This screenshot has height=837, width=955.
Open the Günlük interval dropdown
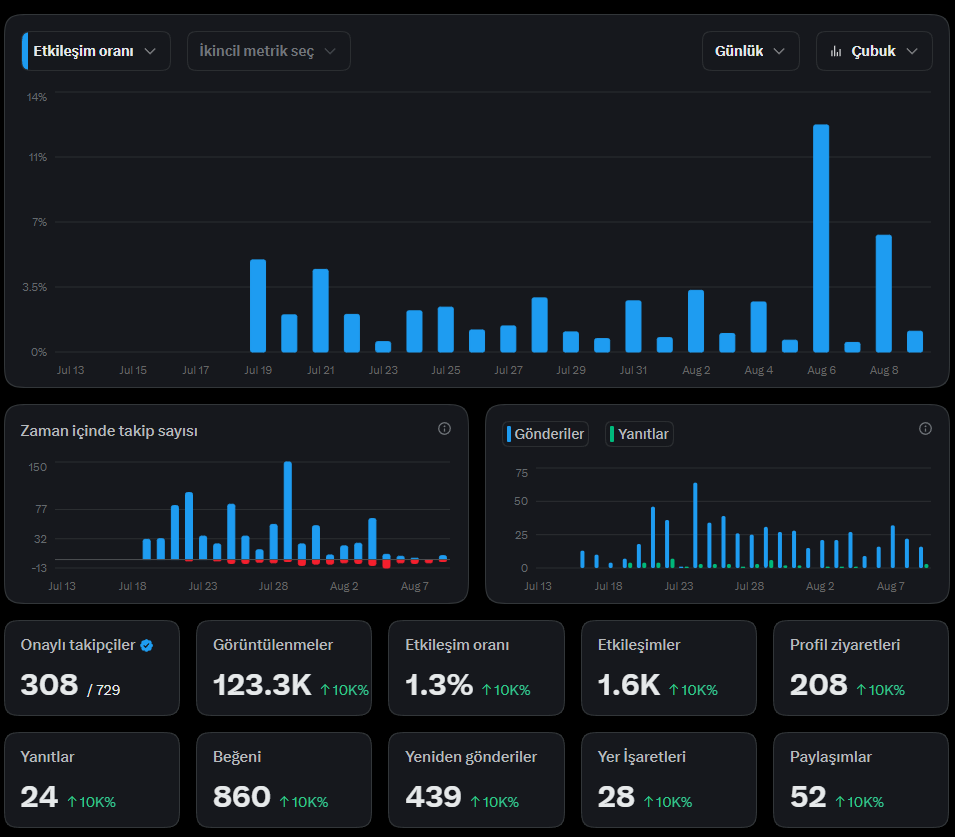750,51
